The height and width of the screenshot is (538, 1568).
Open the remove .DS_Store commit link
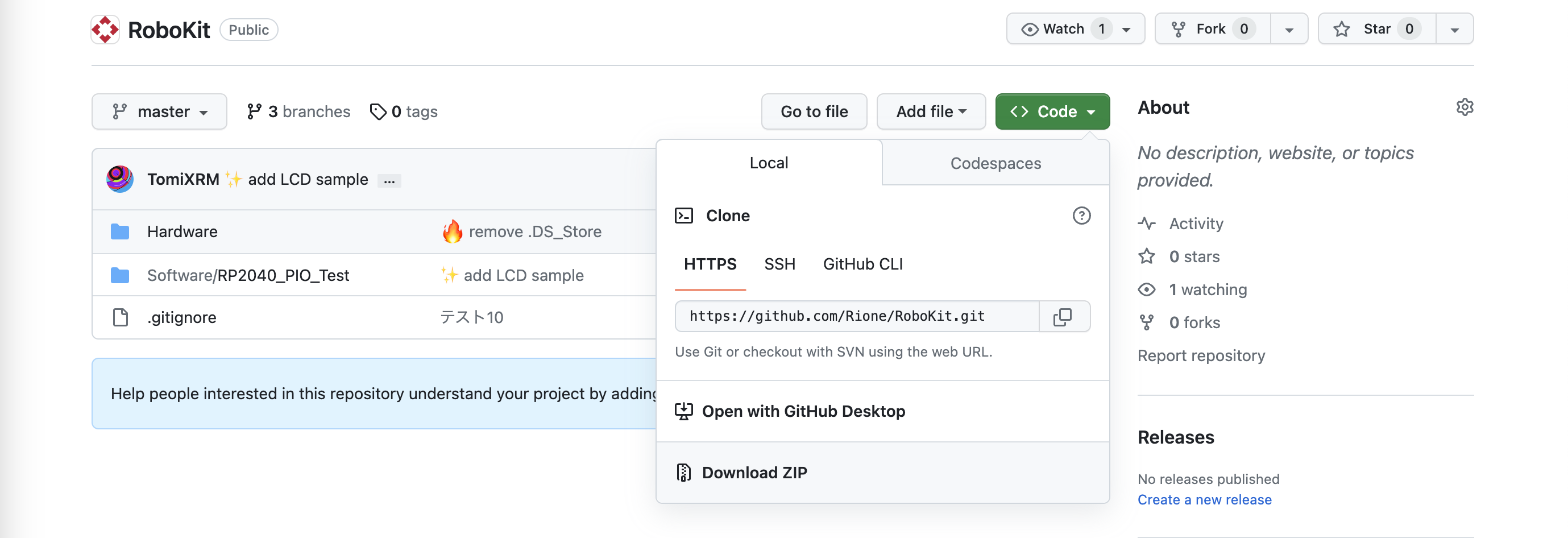click(x=535, y=231)
